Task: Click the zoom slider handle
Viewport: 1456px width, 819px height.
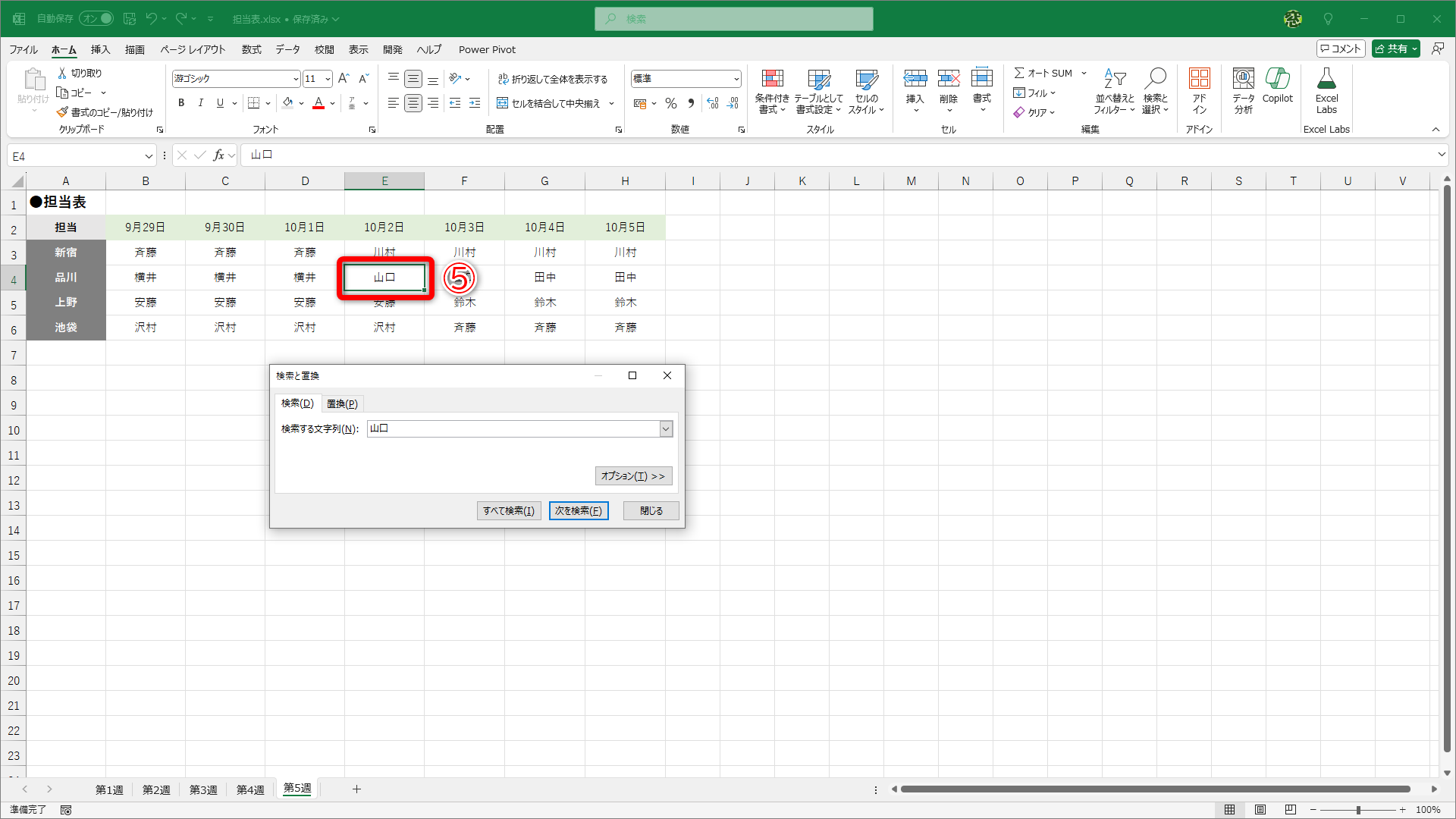Action: (1358, 810)
